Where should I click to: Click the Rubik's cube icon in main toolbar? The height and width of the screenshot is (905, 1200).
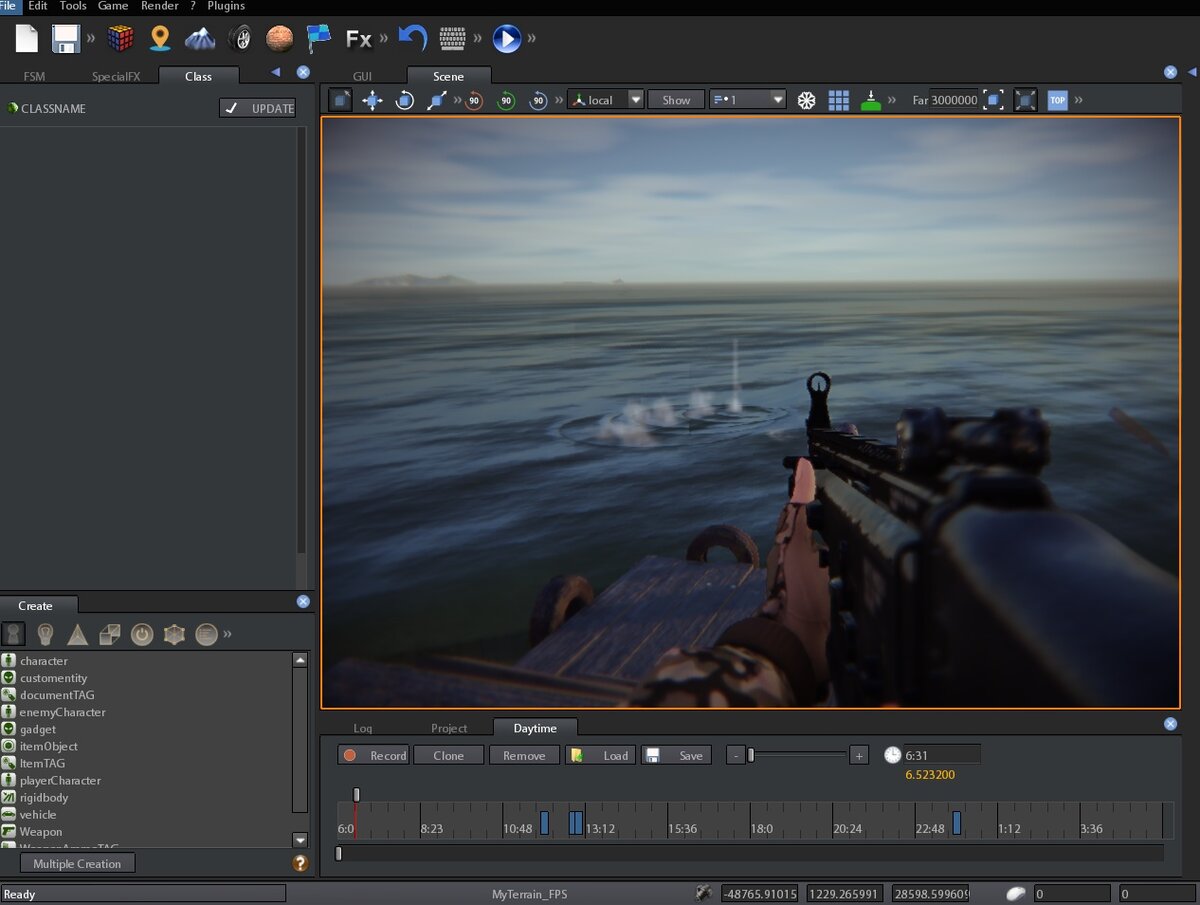(x=121, y=39)
